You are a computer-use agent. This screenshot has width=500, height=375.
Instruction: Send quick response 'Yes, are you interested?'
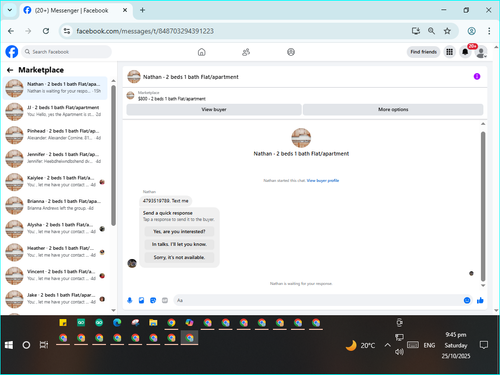(179, 231)
